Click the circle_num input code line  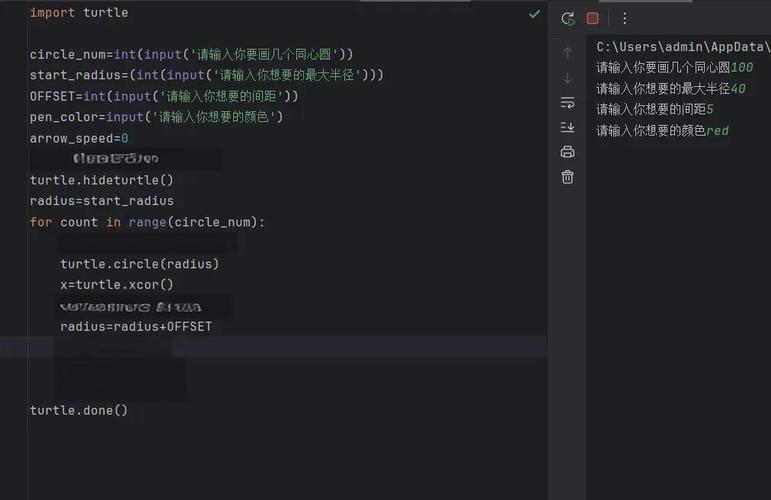[191, 54]
